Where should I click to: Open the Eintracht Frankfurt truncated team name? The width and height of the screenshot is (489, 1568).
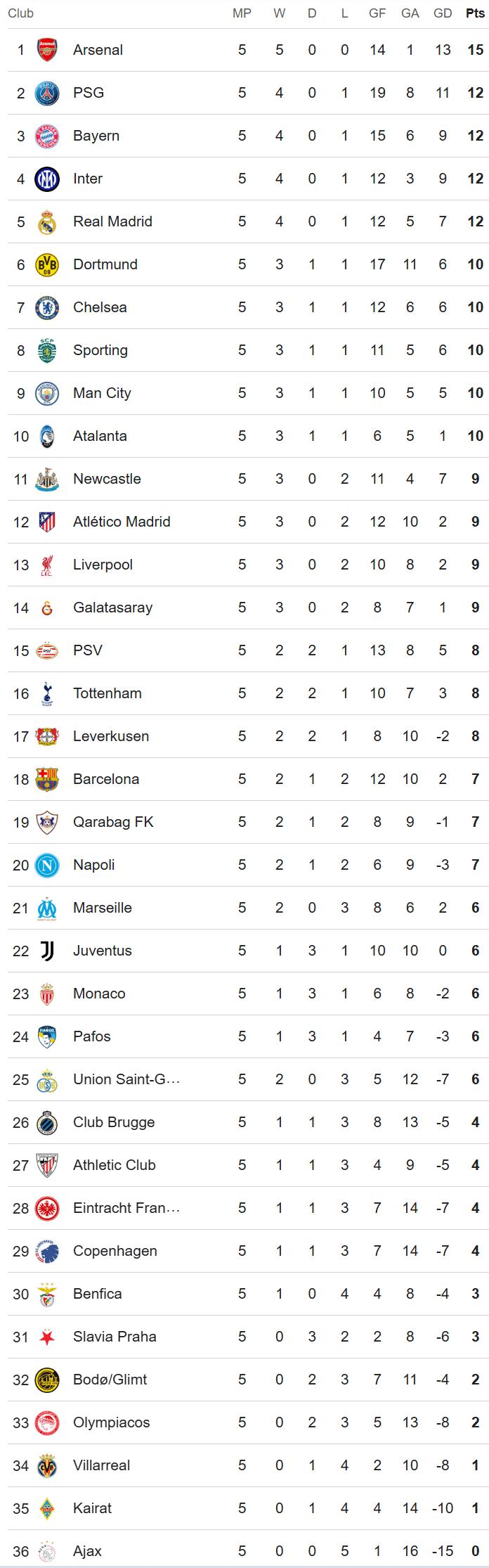[126, 1208]
